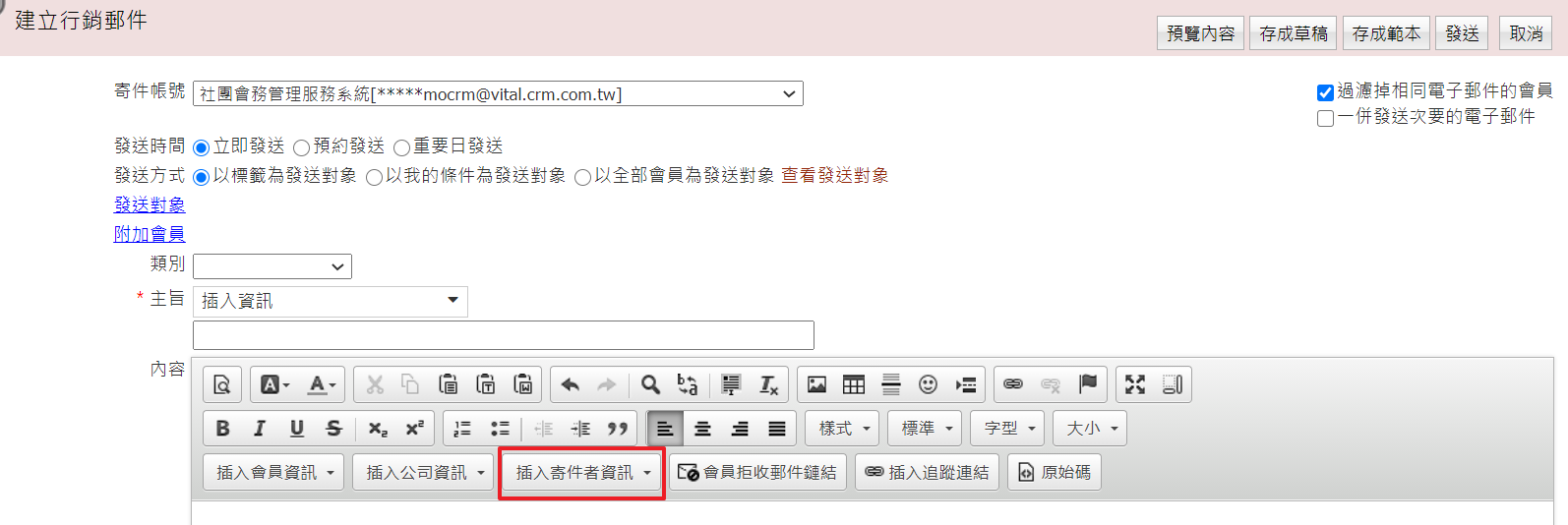Insert a bulleted list

click(501, 429)
